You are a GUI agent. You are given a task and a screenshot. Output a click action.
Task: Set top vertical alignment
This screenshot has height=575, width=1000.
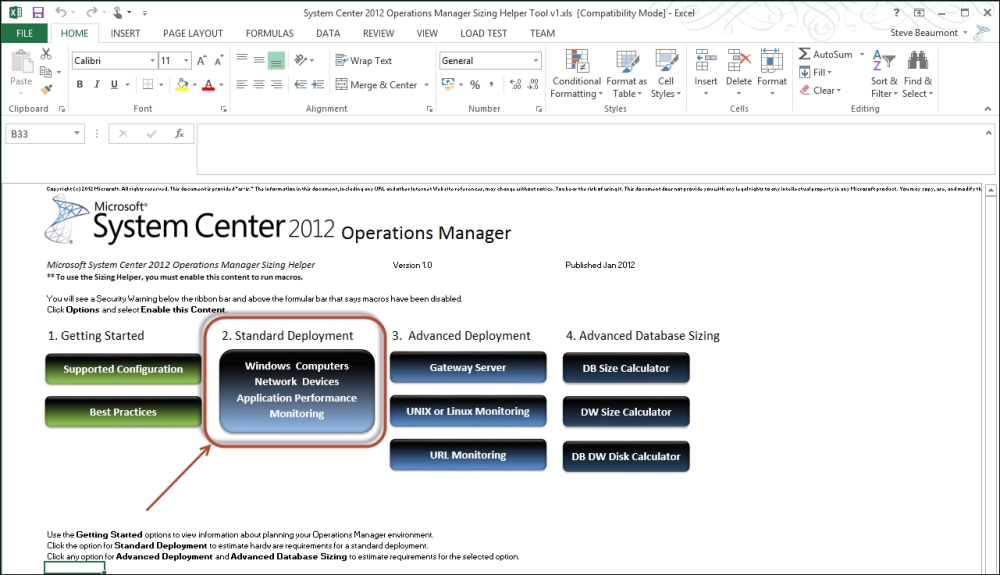click(x=242, y=59)
